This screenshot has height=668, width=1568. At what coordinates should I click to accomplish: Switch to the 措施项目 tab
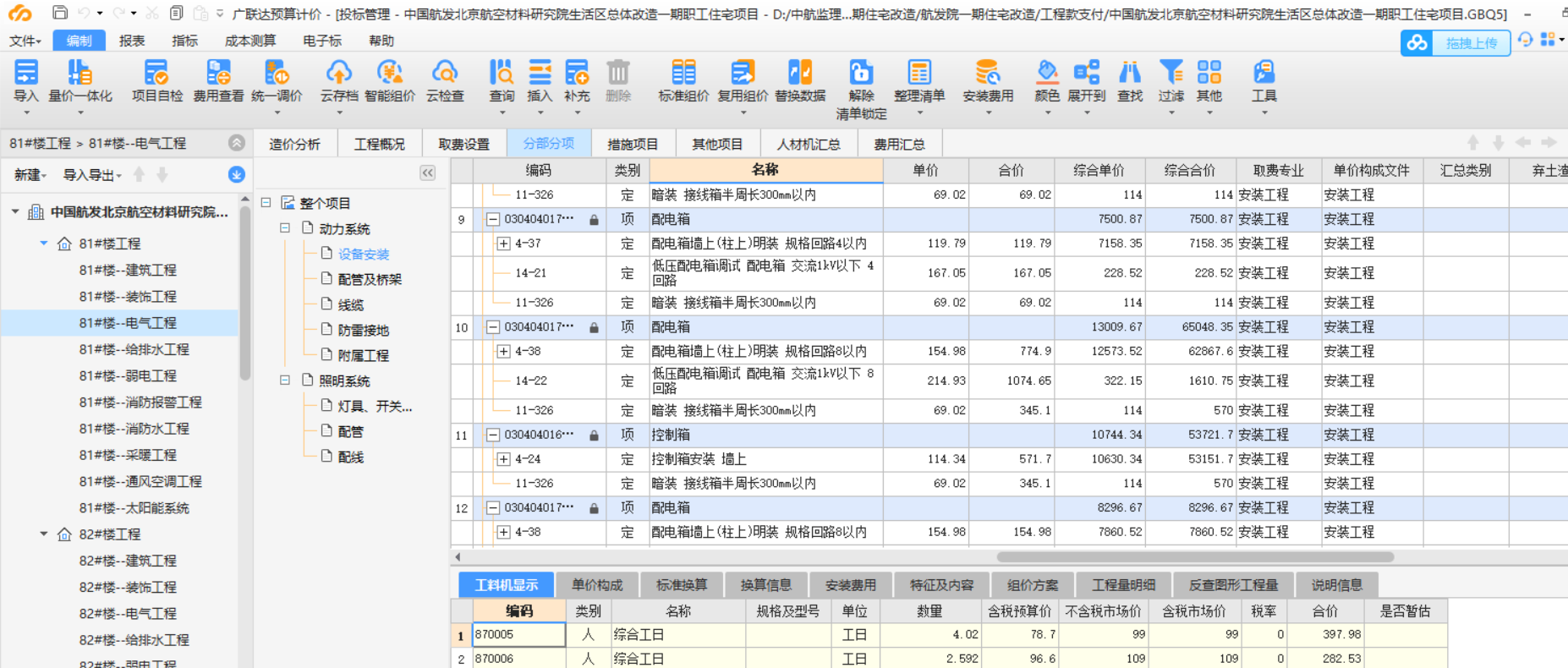click(633, 144)
